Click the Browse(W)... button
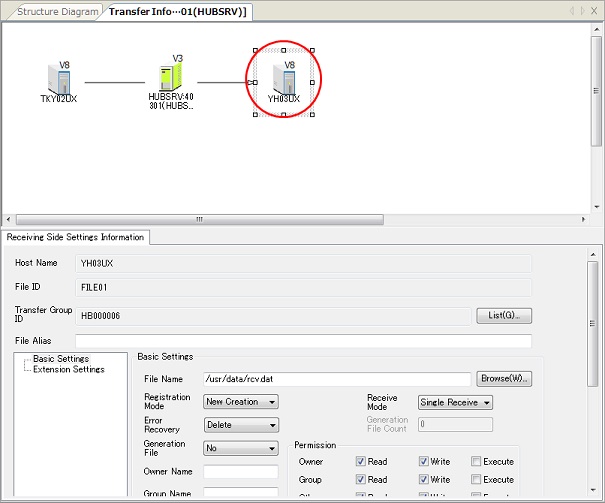The width and height of the screenshot is (605, 503). click(504, 379)
